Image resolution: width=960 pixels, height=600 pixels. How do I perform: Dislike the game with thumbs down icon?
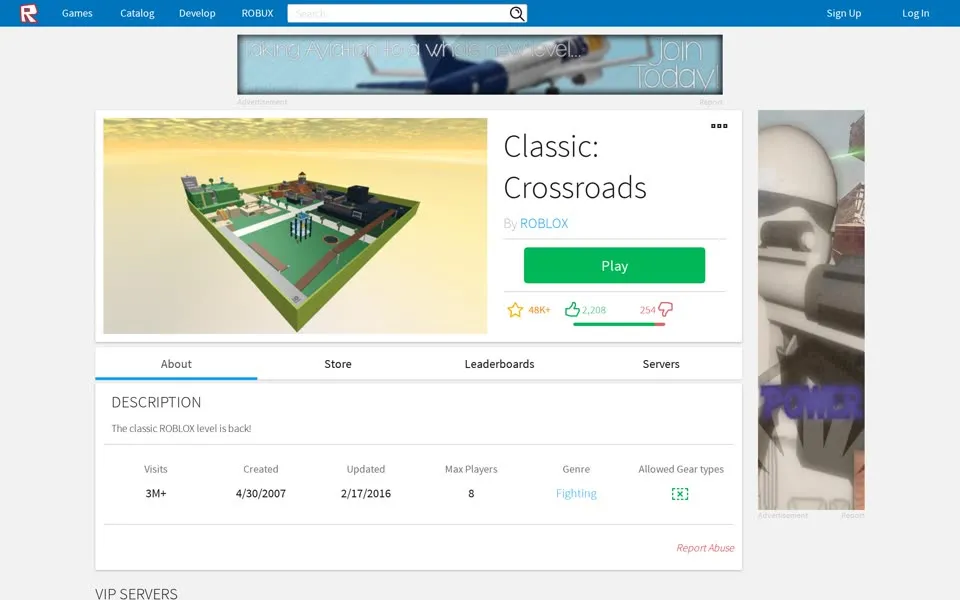[666, 309]
